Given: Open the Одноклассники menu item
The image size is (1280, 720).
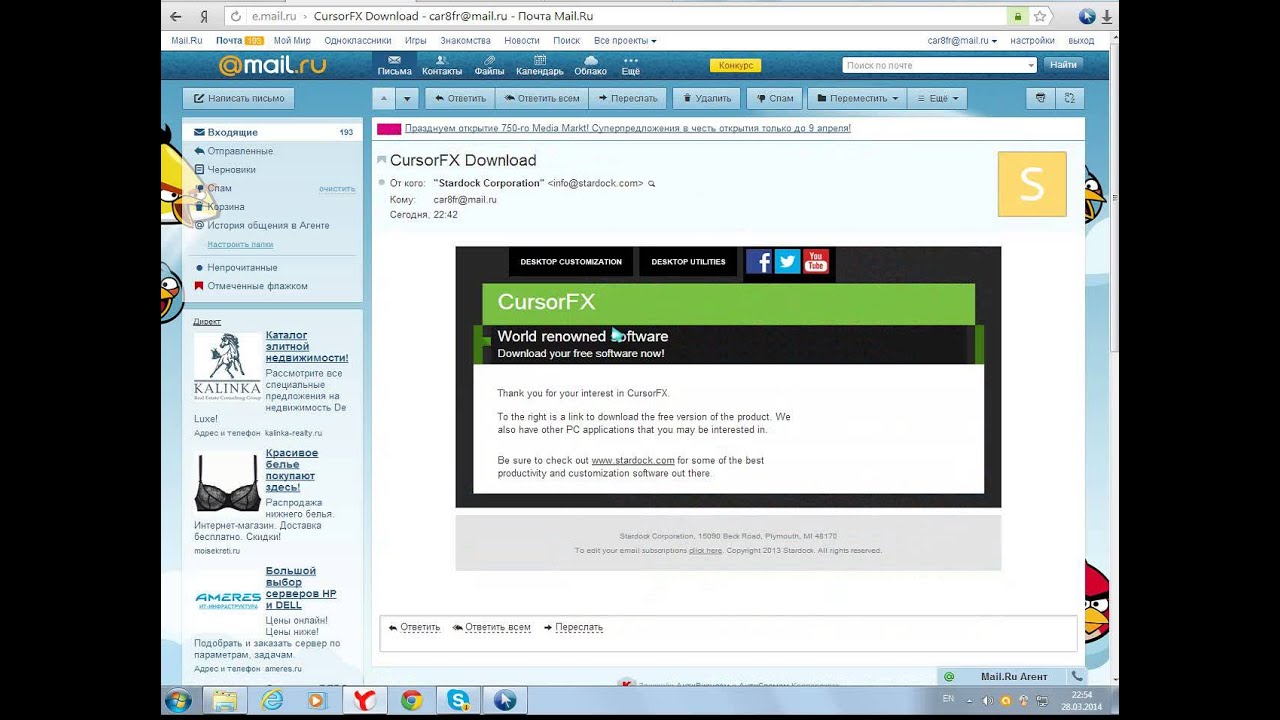Looking at the screenshot, I should (358, 41).
